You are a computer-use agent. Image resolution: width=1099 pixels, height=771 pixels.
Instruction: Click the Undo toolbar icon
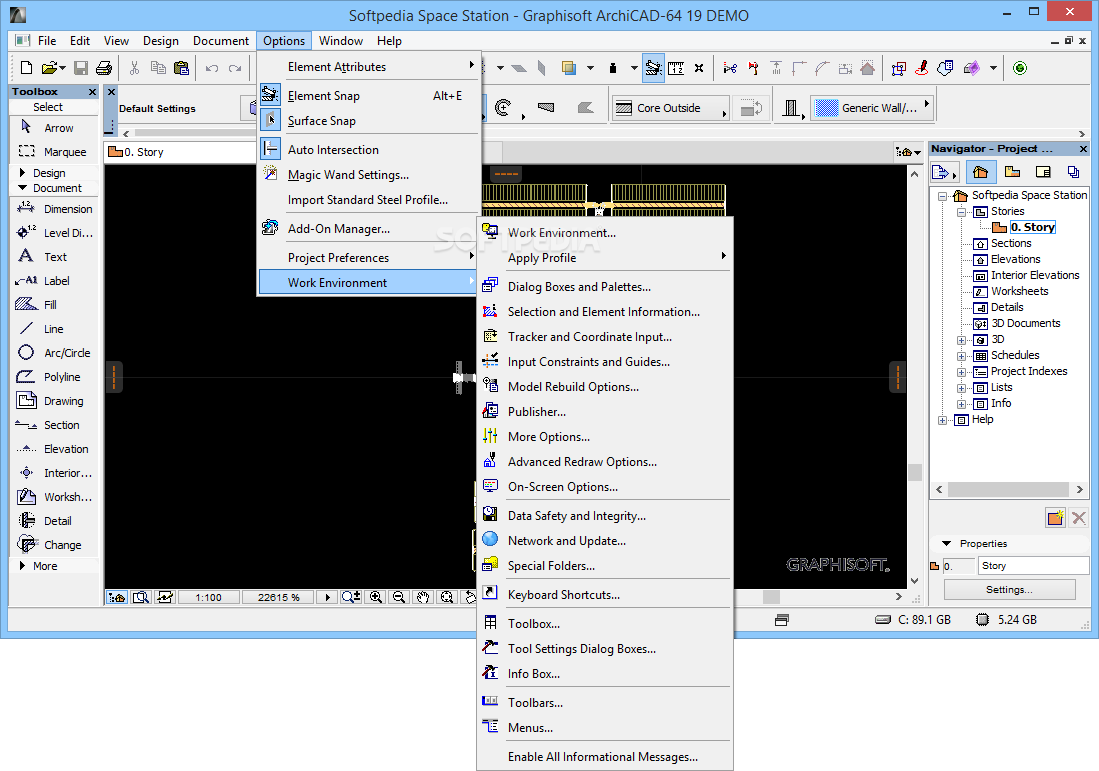pos(212,68)
